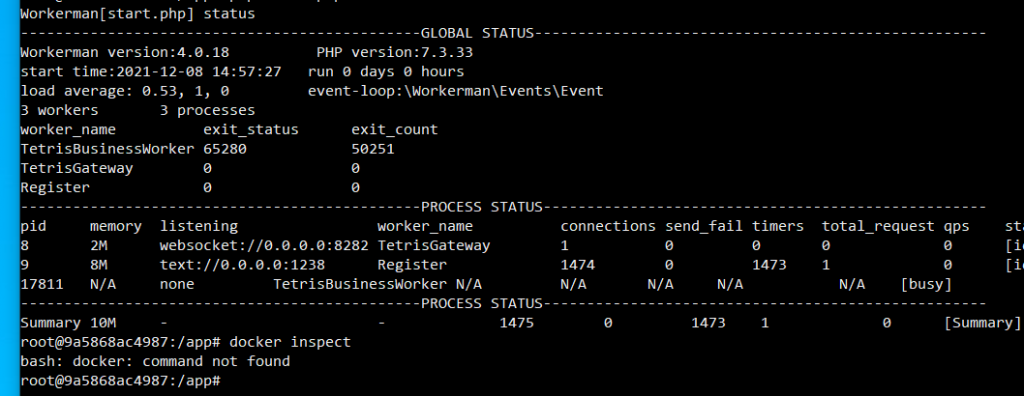This screenshot has width=1024, height=396.
Task: Click the Register timers value 1473
Action: coord(769,265)
